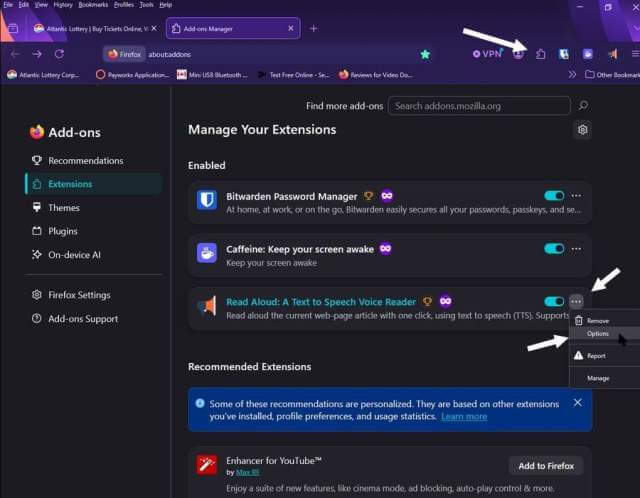Turn off the Read Aloud extension toggle
640x498 pixels.
554,302
